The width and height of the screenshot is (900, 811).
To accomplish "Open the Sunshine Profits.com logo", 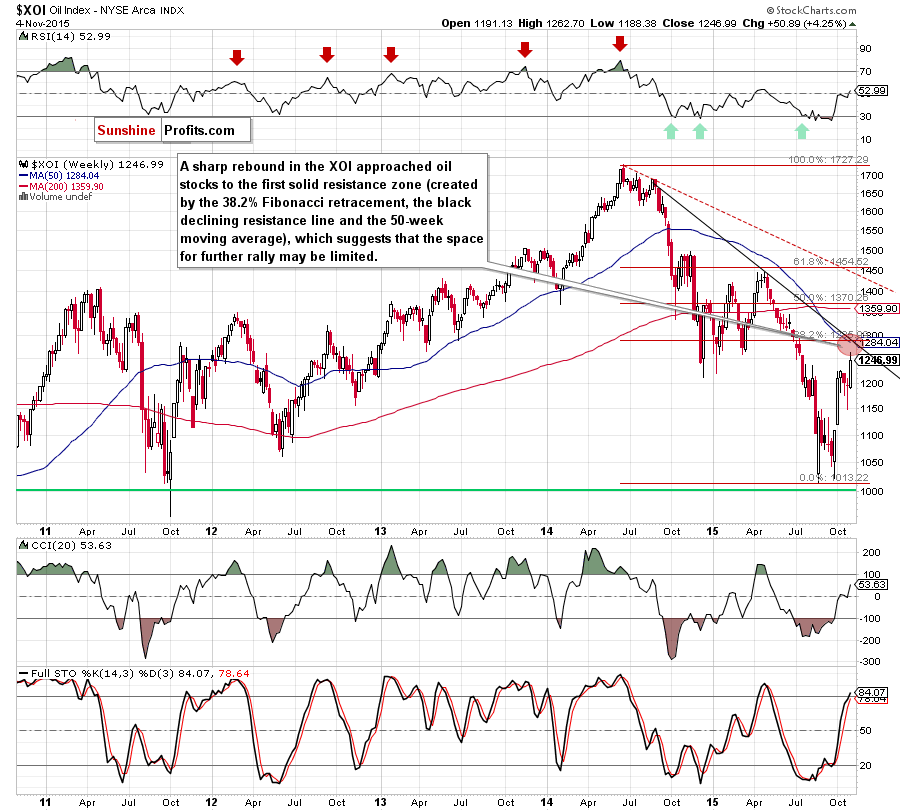I will tap(173, 130).
